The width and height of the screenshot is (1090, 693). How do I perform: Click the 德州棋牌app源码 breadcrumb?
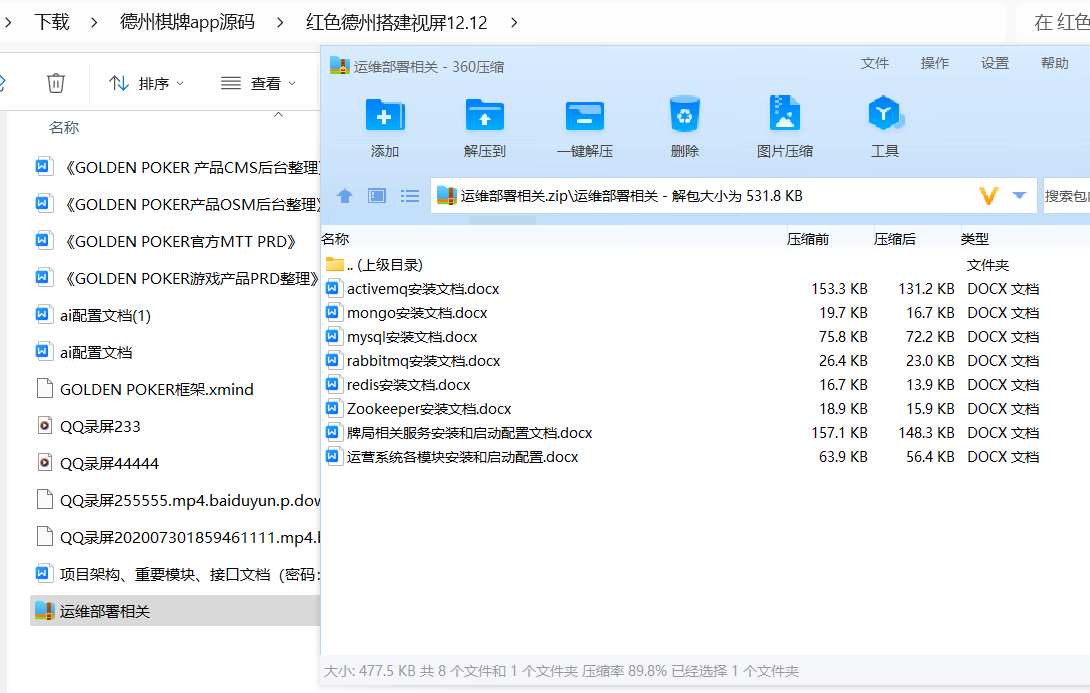[187, 22]
